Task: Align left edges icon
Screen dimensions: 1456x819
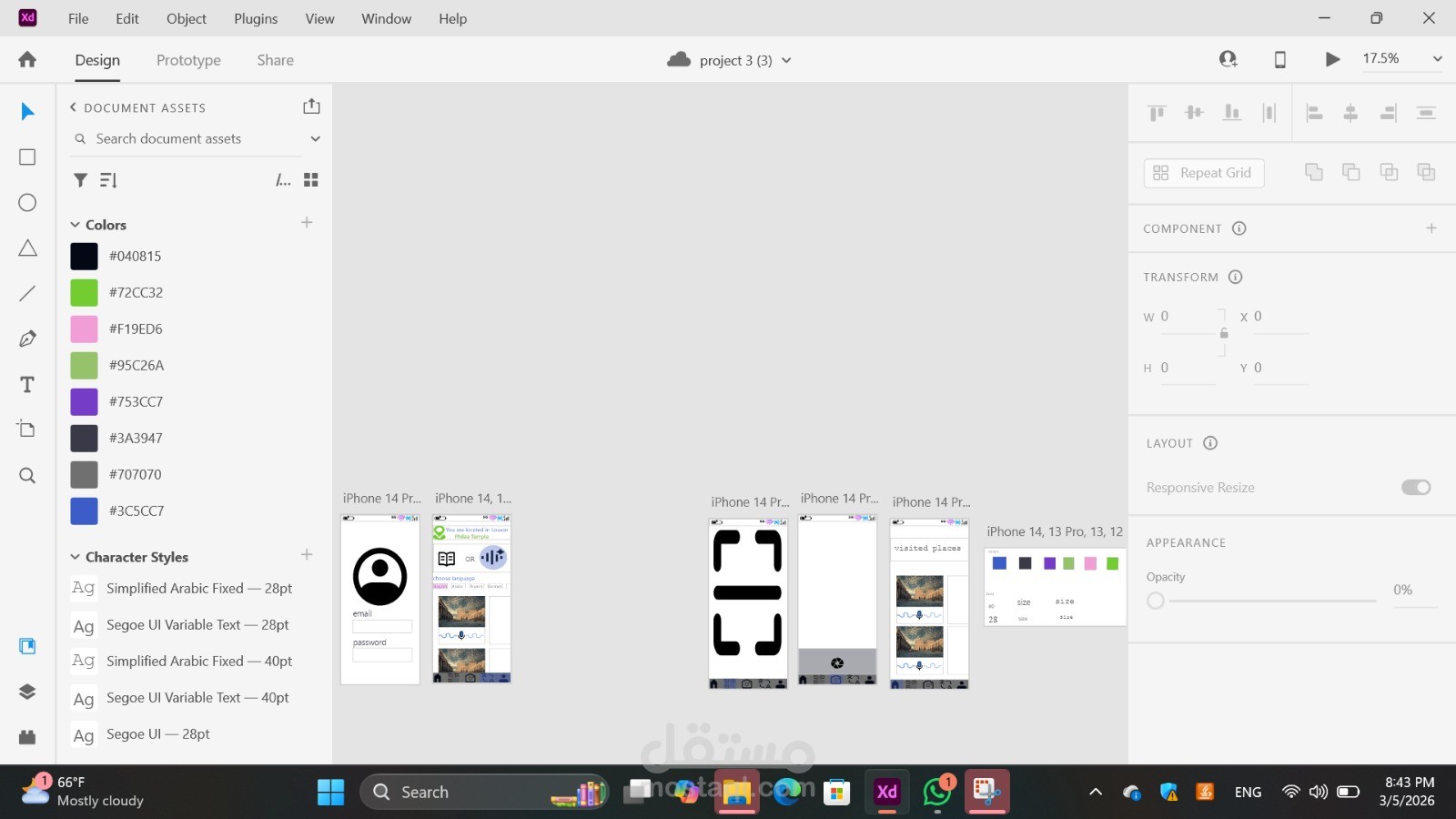Action: coord(1314,113)
